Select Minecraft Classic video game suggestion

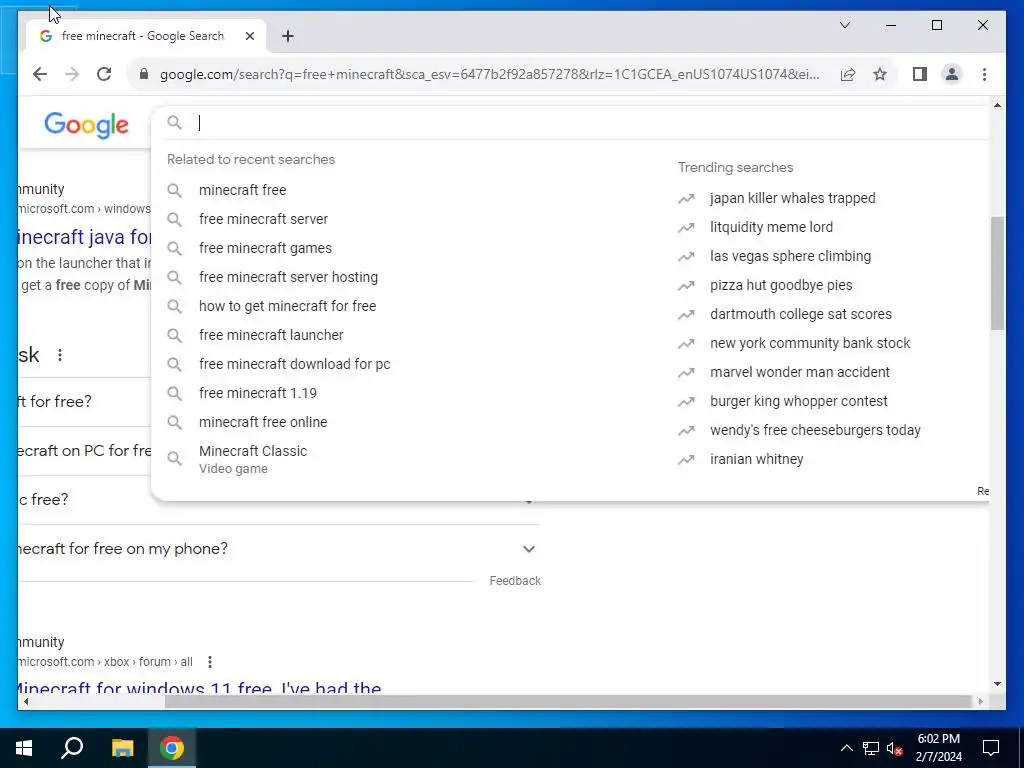[253, 459]
